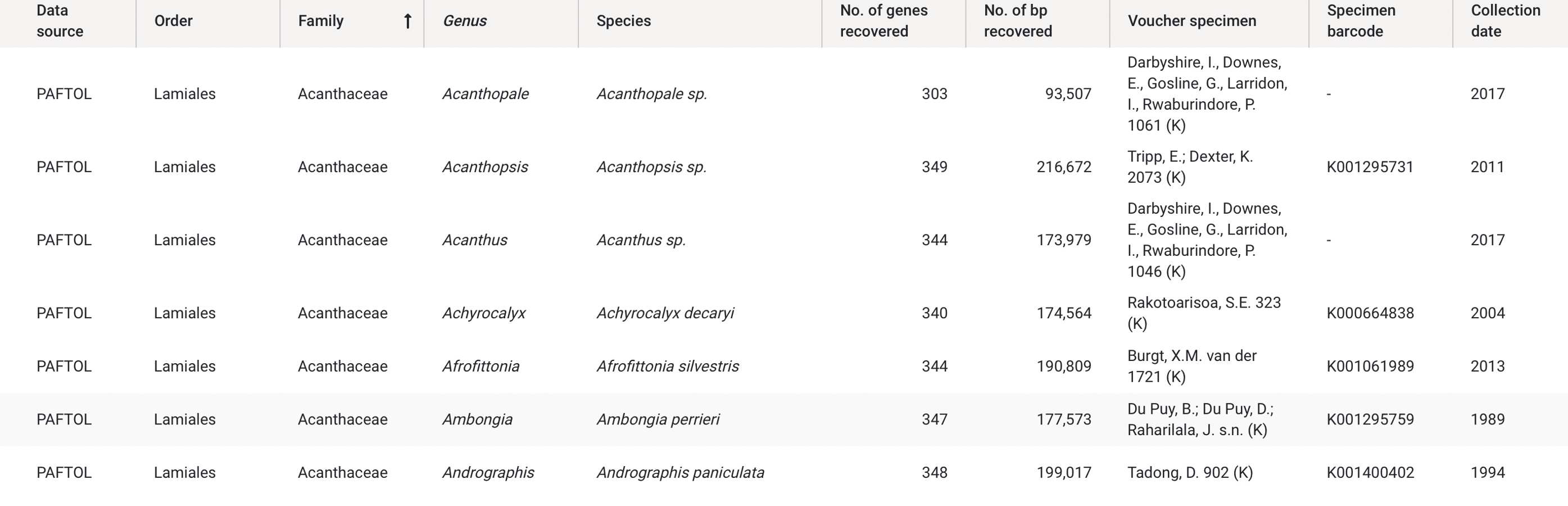Click the Family column sort arrow icon
The width and height of the screenshot is (1568, 506).
tap(408, 21)
